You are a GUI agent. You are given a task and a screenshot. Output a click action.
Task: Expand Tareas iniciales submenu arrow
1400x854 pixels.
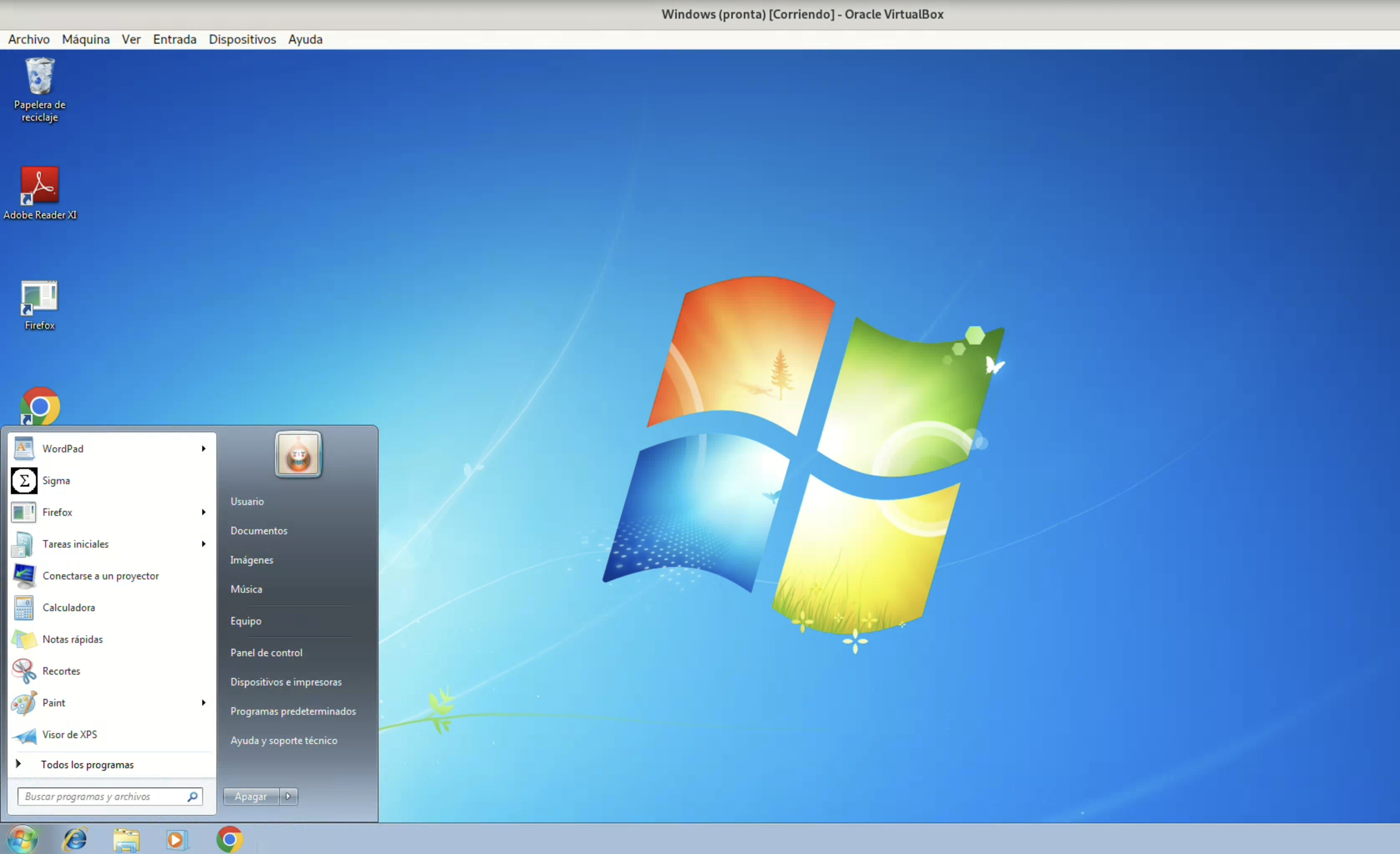[x=203, y=544]
